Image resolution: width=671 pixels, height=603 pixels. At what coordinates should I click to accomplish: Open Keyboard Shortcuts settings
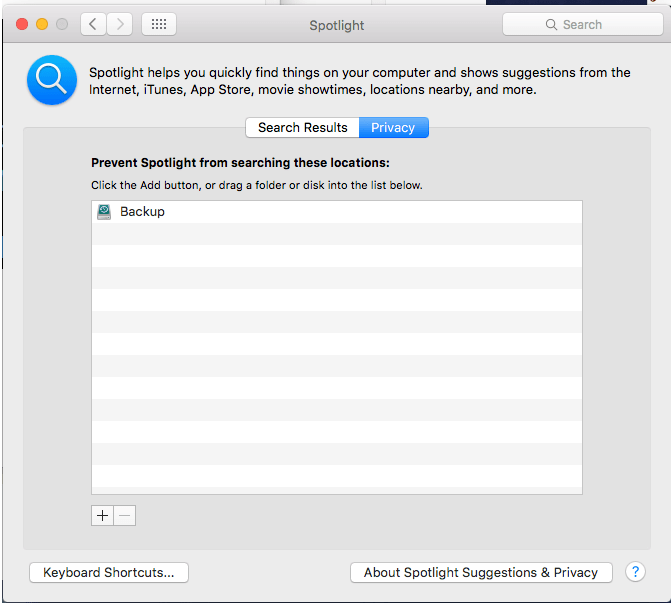(109, 573)
